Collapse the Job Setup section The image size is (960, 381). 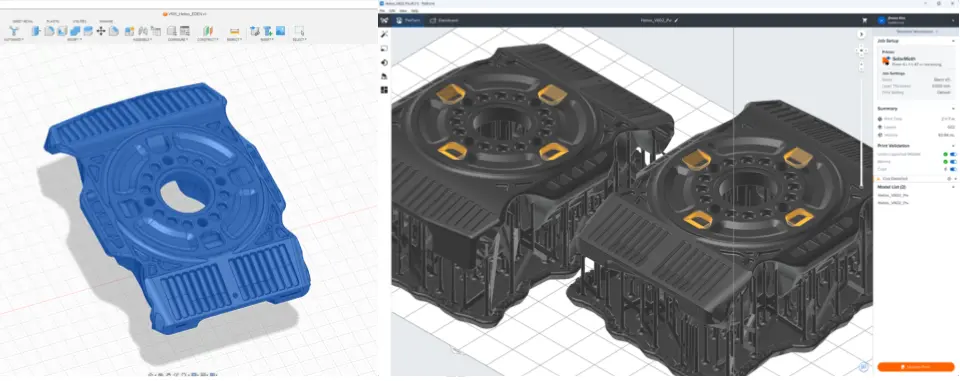pos(953,41)
